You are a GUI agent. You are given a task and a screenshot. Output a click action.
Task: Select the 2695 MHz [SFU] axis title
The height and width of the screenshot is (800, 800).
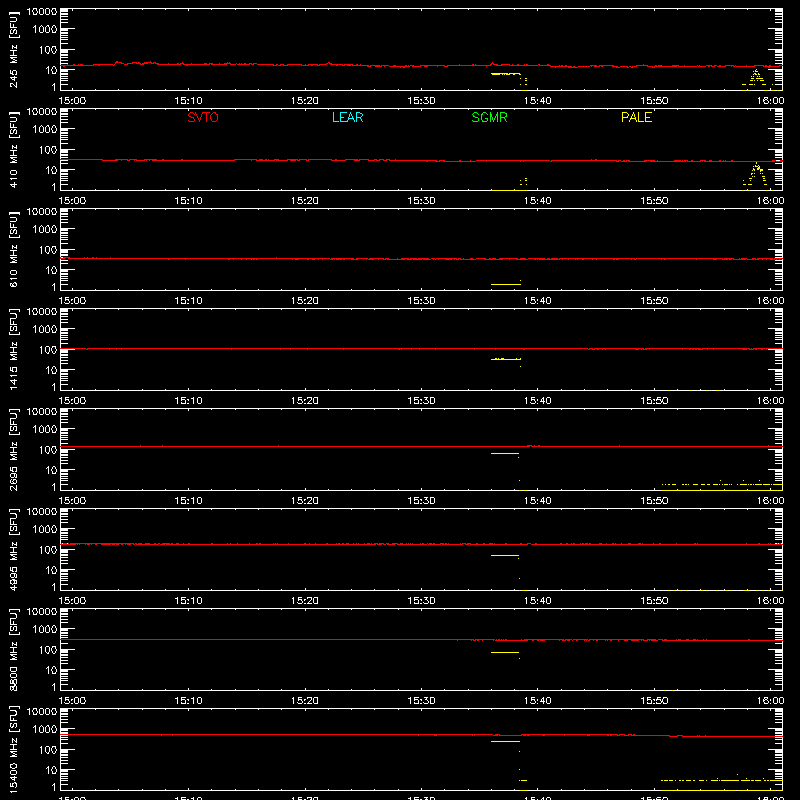tap(14, 449)
